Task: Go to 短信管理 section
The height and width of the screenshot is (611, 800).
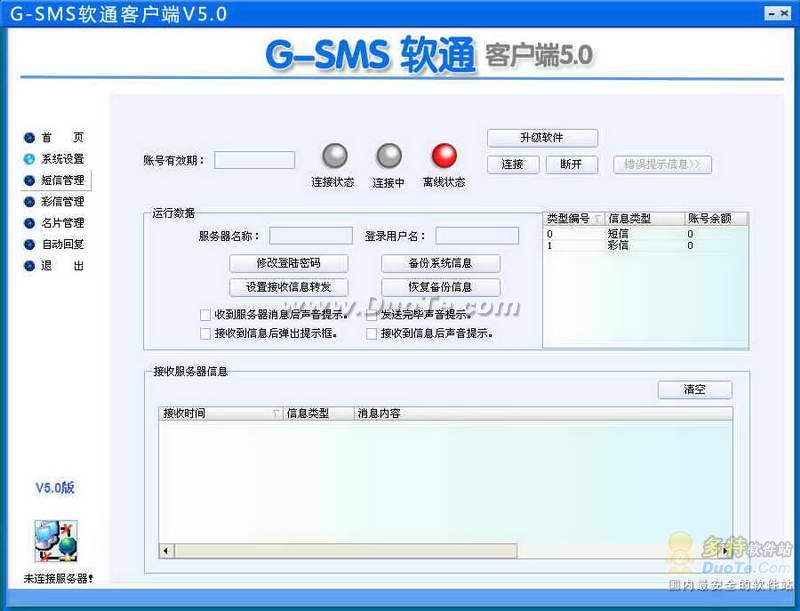Action: pos(62,180)
